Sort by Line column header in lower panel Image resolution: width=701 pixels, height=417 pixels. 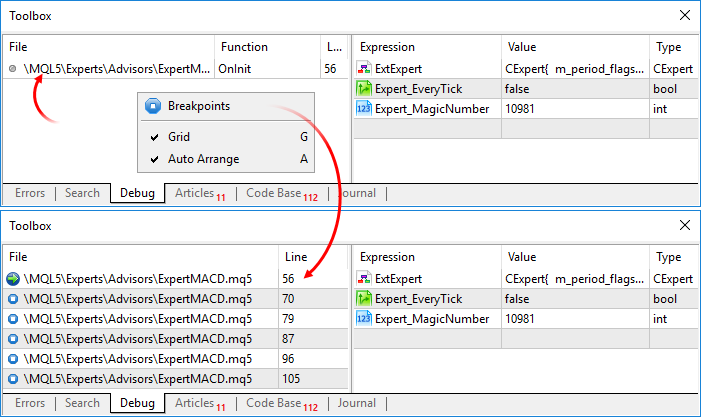click(297, 257)
